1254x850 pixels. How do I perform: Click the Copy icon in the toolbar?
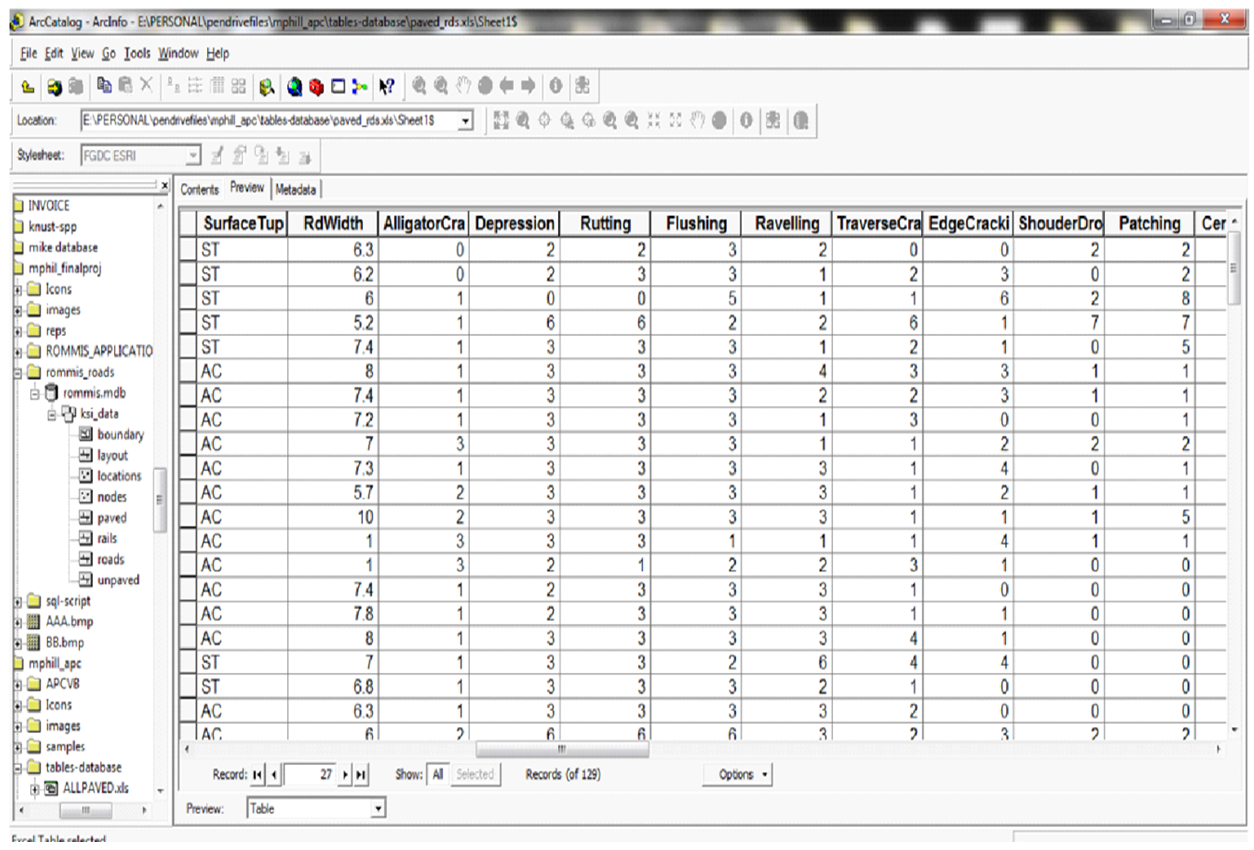(x=105, y=86)
